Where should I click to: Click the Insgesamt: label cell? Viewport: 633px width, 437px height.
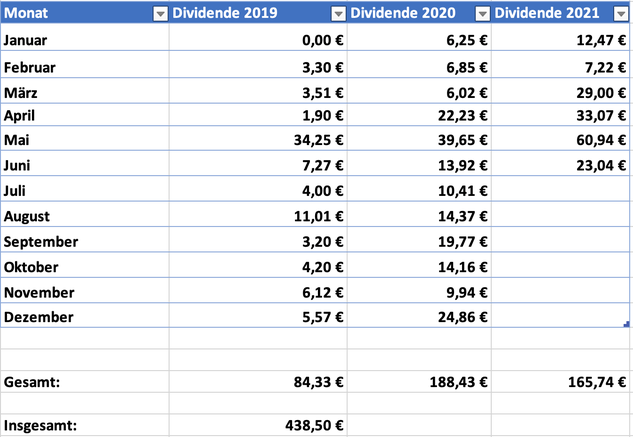(x=85, y=425)
